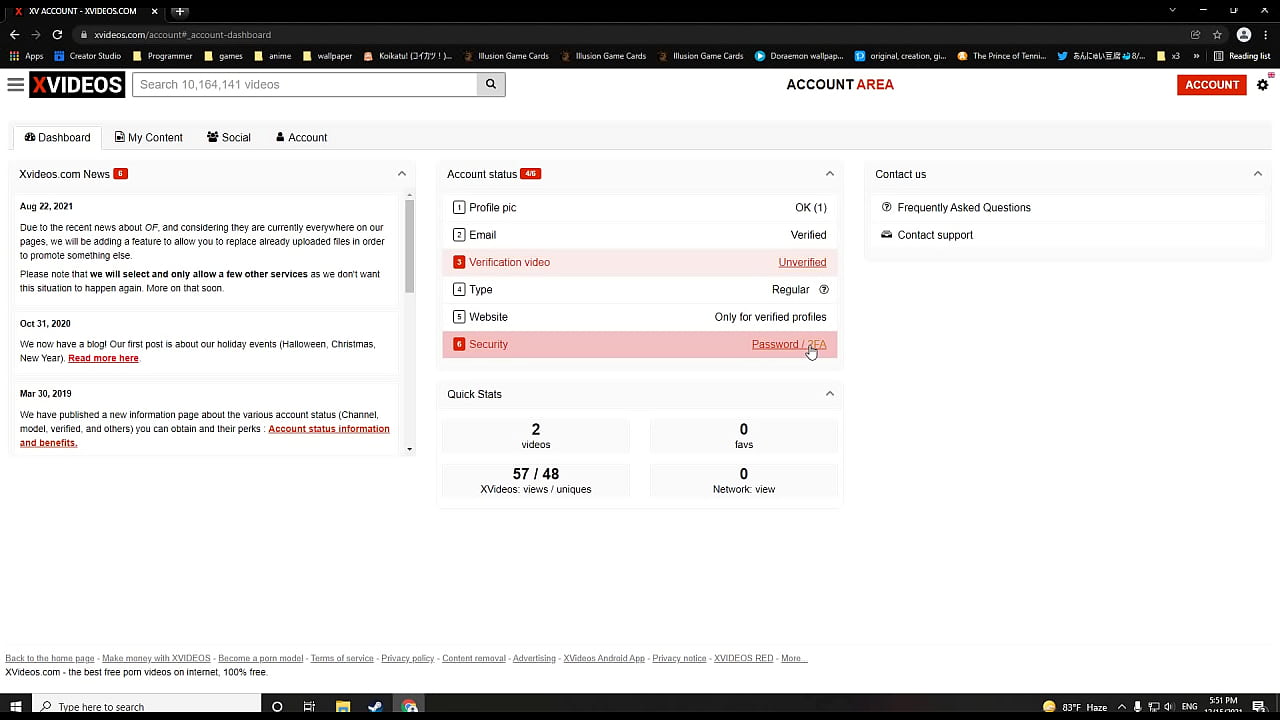Collapse the Quick Stats panel
This screenshot has width=1280, height=720.
pos(829,394)
